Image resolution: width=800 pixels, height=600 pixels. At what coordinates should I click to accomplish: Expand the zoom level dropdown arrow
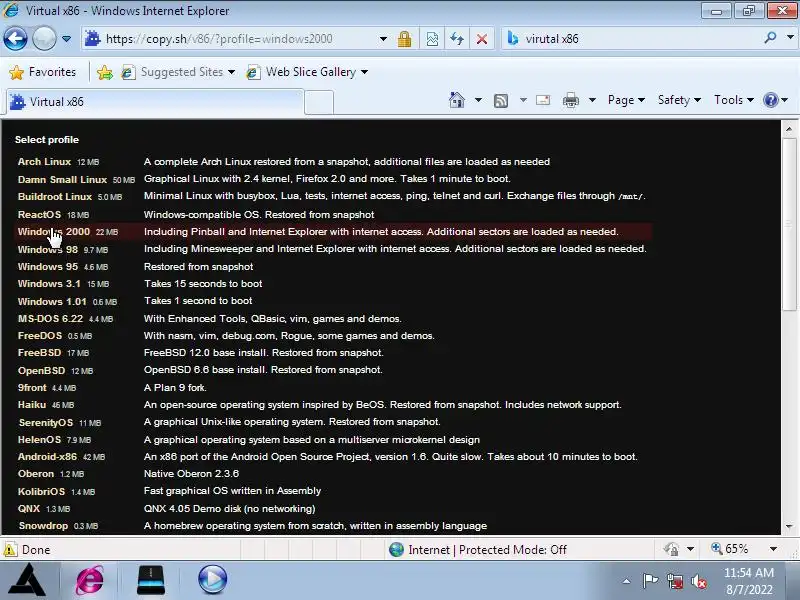pyautogui.click(x=773, y=549)
